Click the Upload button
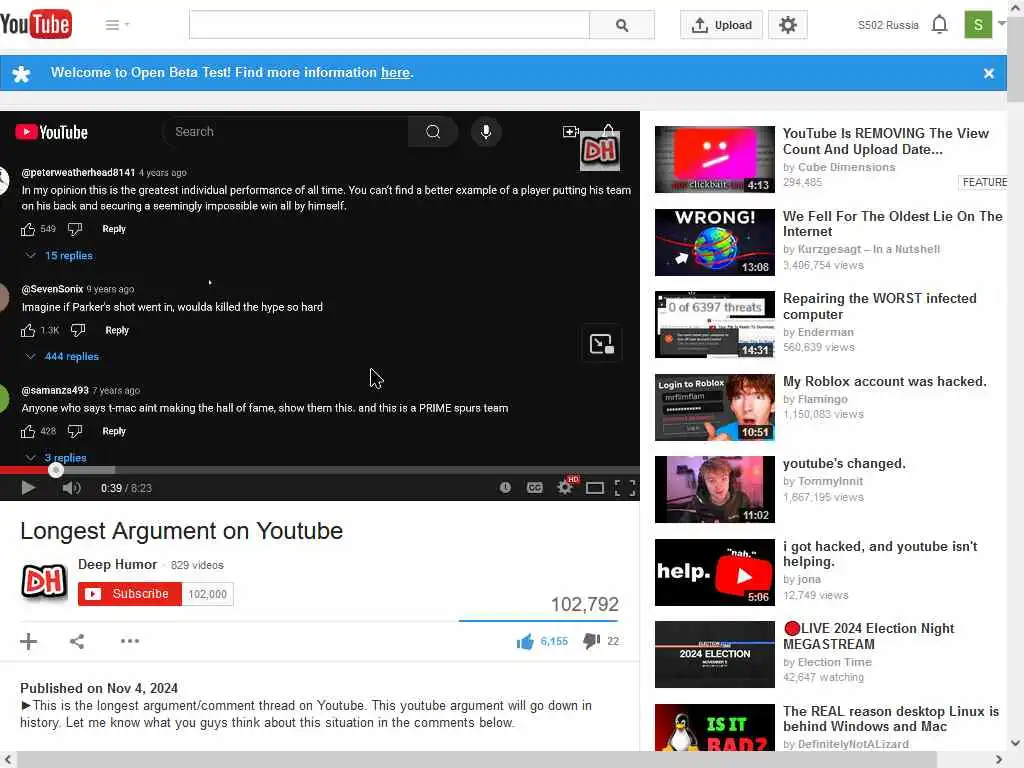This screenshot has width=1024, height=768. click(721, 25)
